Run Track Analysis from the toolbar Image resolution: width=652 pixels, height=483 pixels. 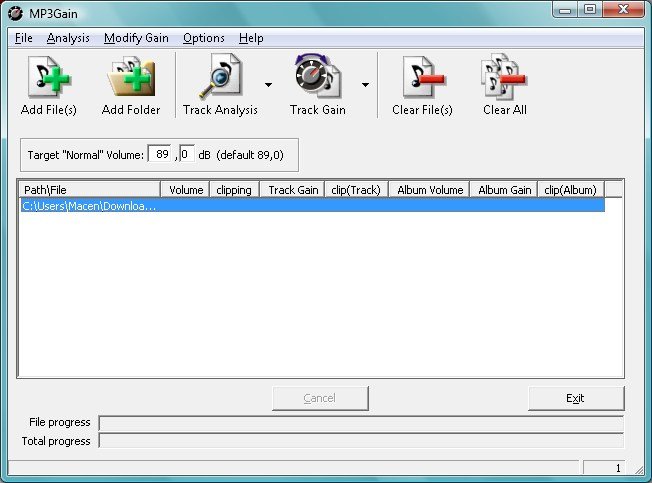(x=220, y=85)
